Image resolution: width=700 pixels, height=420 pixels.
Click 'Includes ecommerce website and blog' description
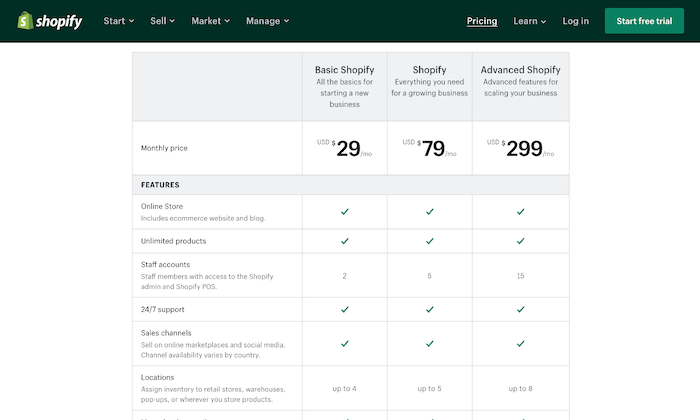(x=203, y=218)
